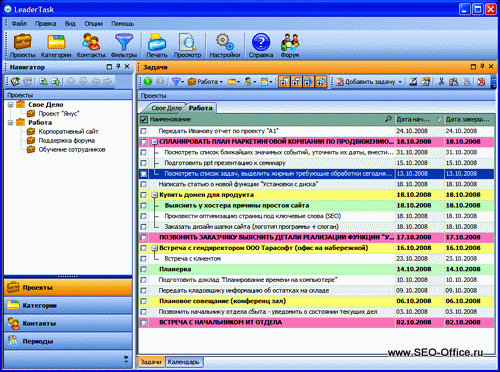Viewport: 500px width, 372px height.
Task: Tick the checkbox for Купить домен для продукта
Action: tap(143, 195)
